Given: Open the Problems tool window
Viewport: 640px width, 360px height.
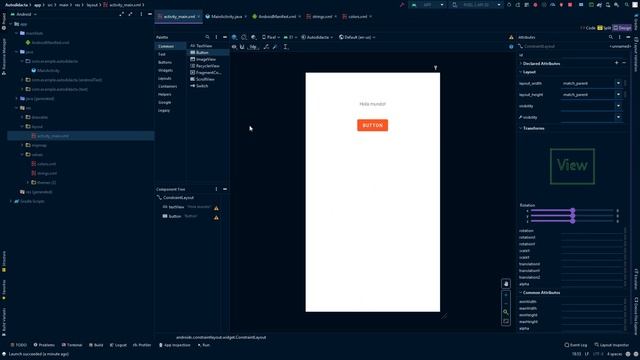Looking at the screenshot, I should point(44,345).
